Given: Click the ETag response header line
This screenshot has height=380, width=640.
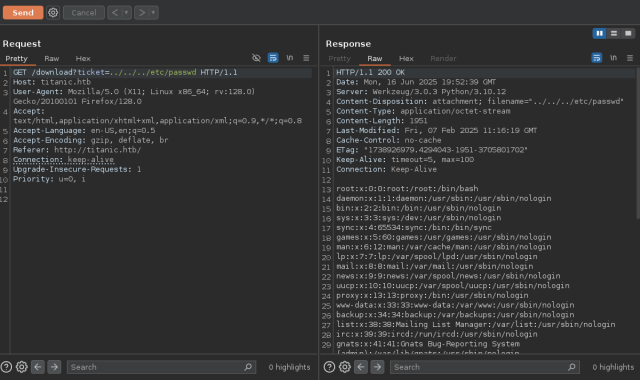Looking at the screenshot, I should click(431, 150).
